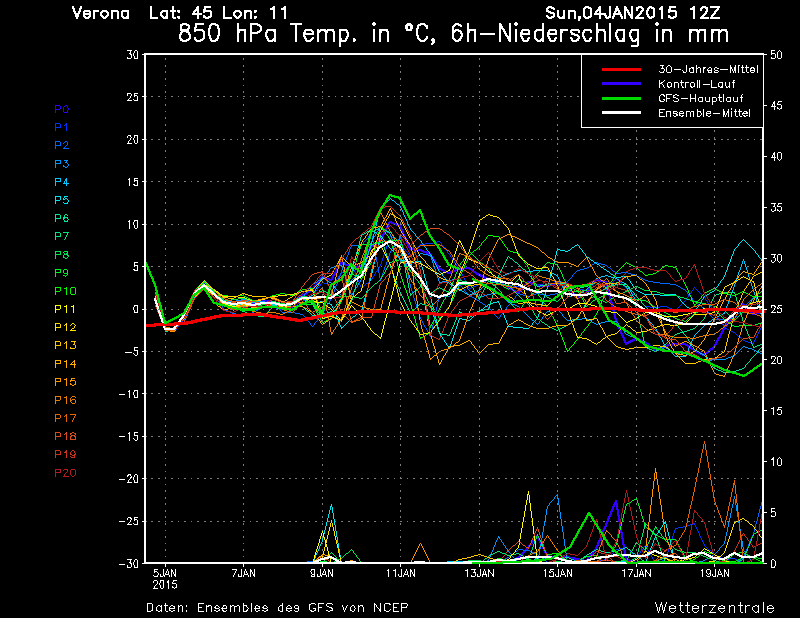Click the P0 ensemble member label
The image size is (800, 618).
(62, 109)
